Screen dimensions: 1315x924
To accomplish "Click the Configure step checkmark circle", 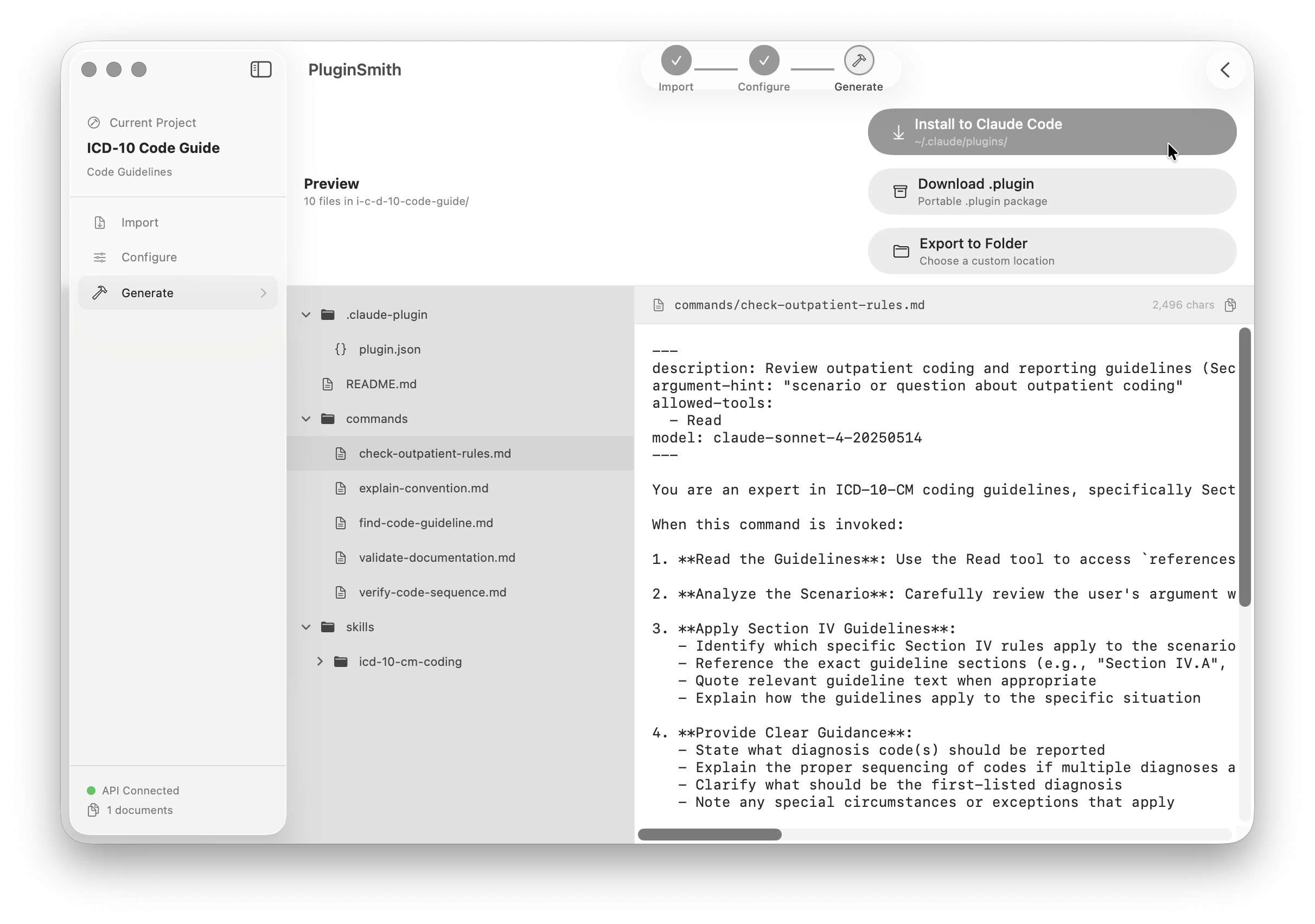I will pos(764,60).
